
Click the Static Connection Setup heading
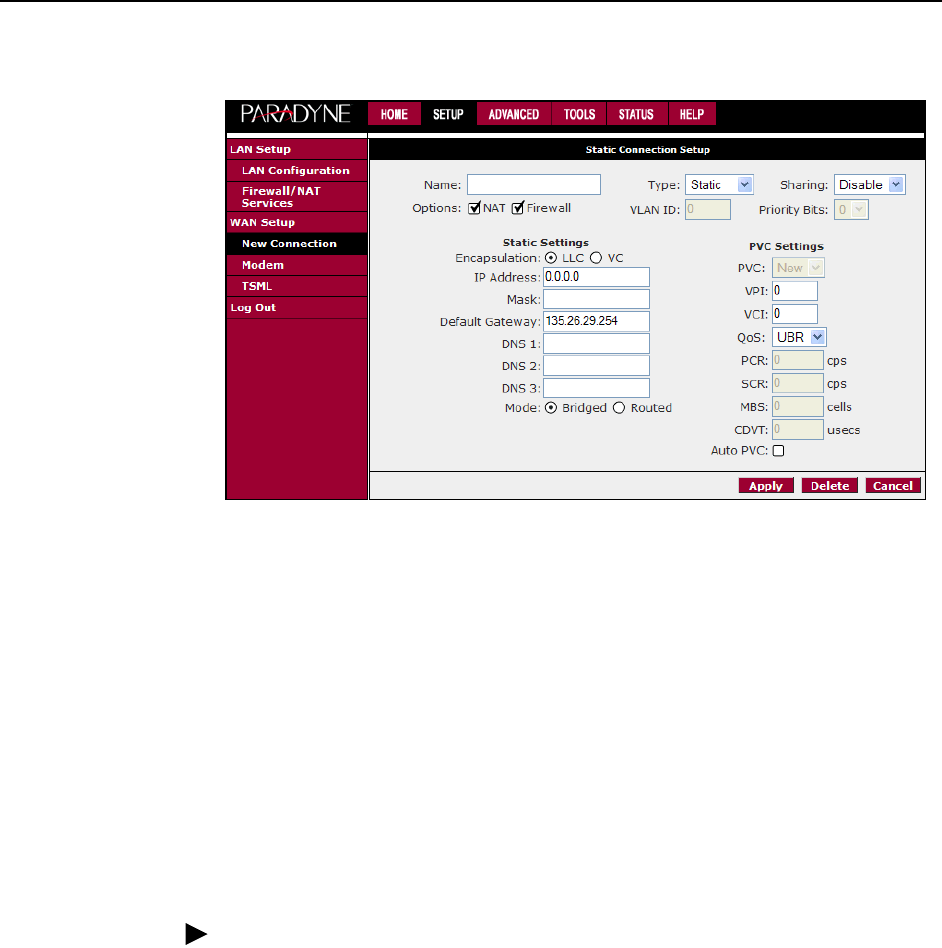click(648, 150)
